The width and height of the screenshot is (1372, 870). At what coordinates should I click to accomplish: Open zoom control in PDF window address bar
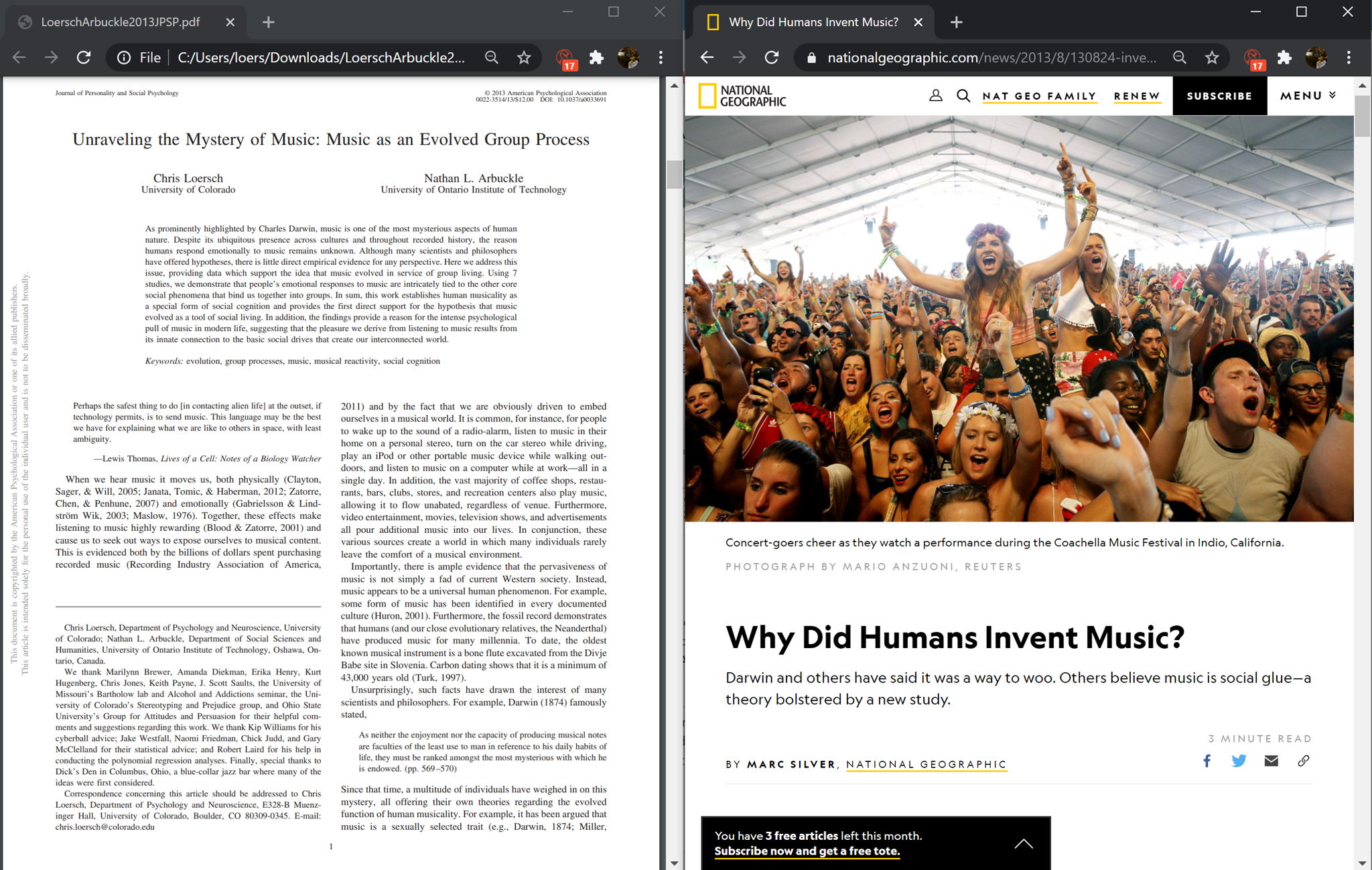pyautogui.click(x=492, y=58)
